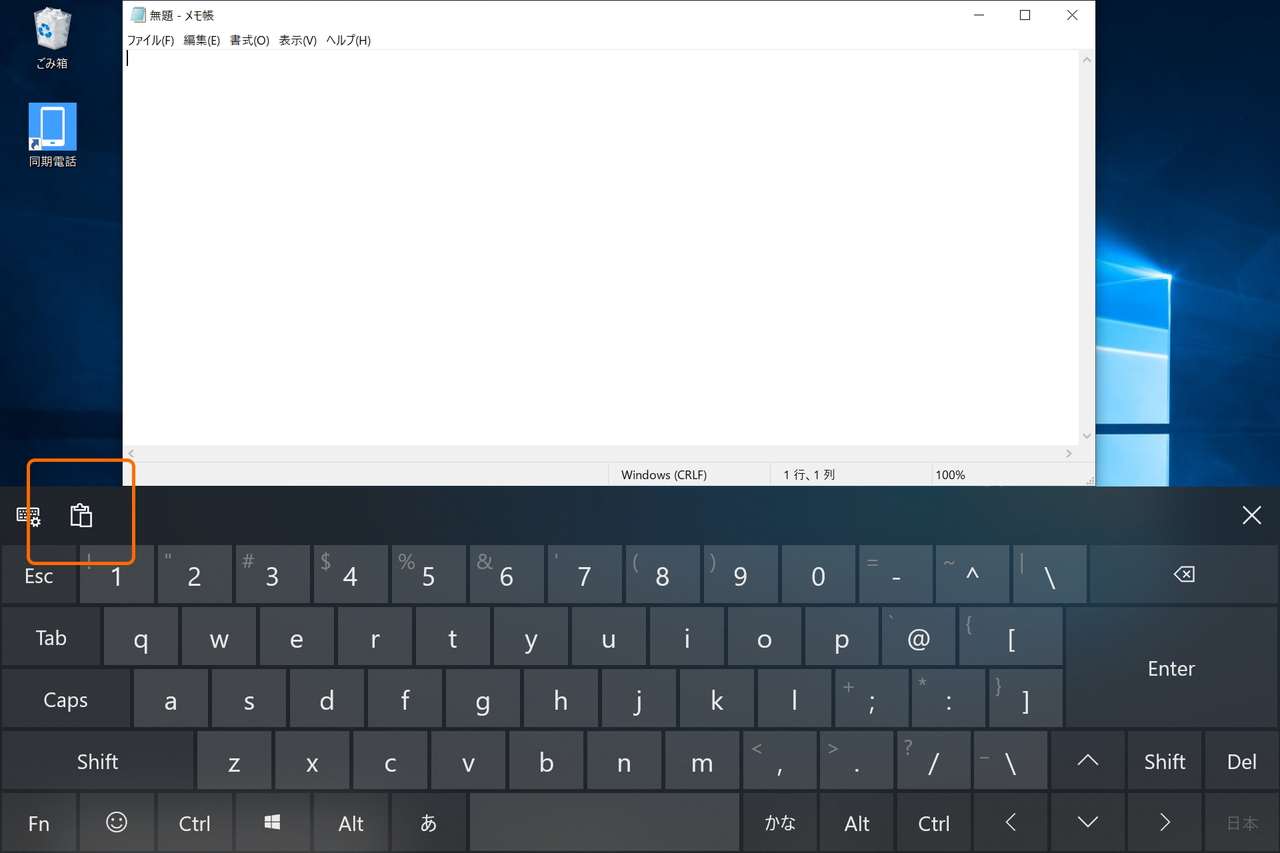The height and width of the screenshot is (853, 1280).
Task: Open clipboard history from the touch keyboard
Action: (x=80, y=516)
